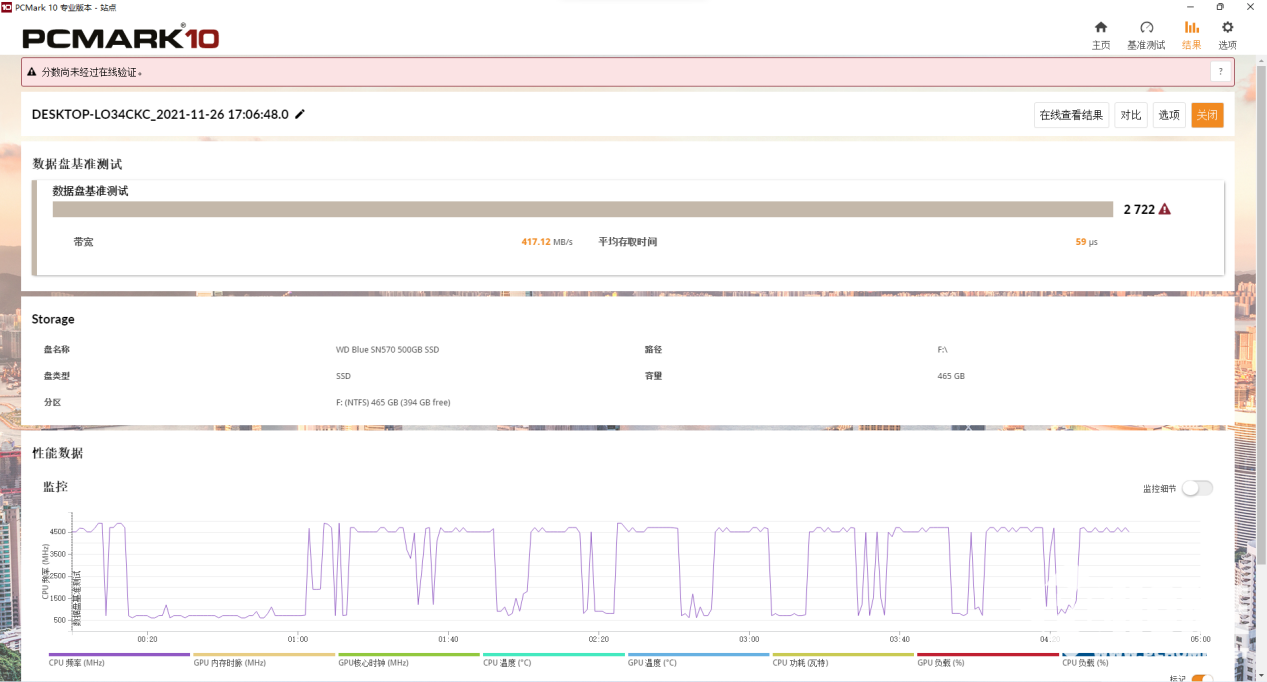Click the data drive benchmark score bar
The width and height of the screenshot is (1267, 682).
click(x=583, y=209)
